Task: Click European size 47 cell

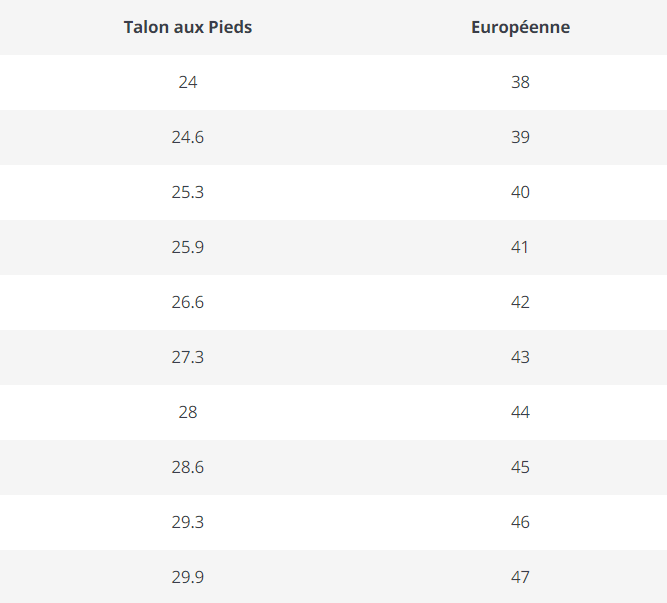Action: [x=520, y=577]
